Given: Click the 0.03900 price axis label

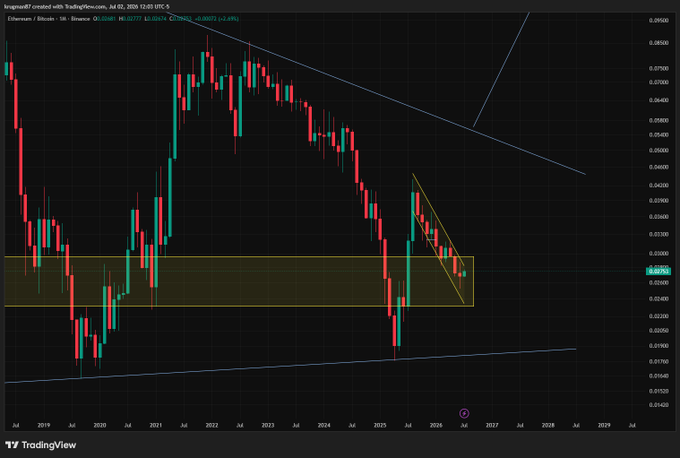Looking at the screenshot, I should pos(658,200).
